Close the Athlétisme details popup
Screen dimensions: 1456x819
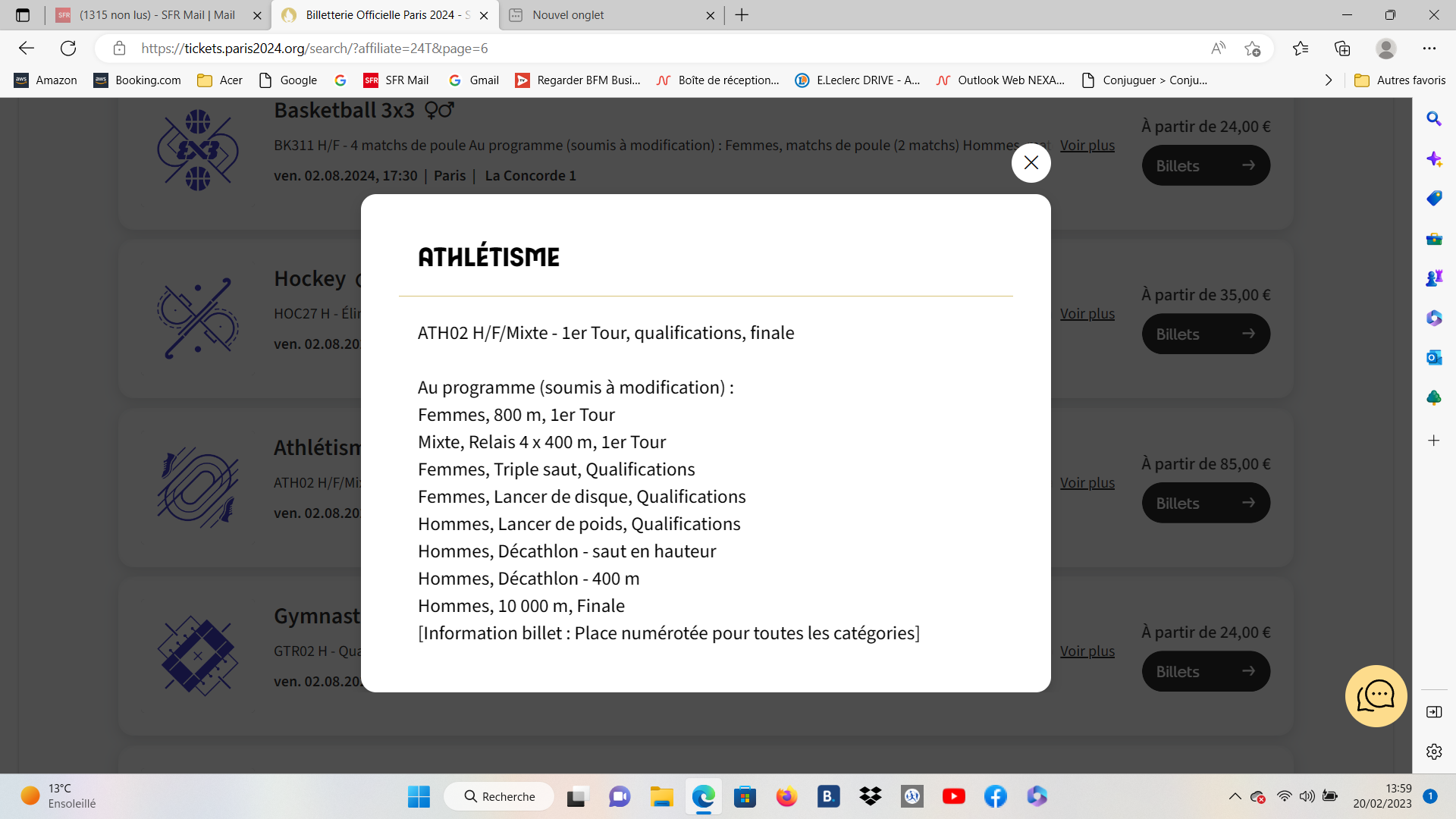[1031, 162]
